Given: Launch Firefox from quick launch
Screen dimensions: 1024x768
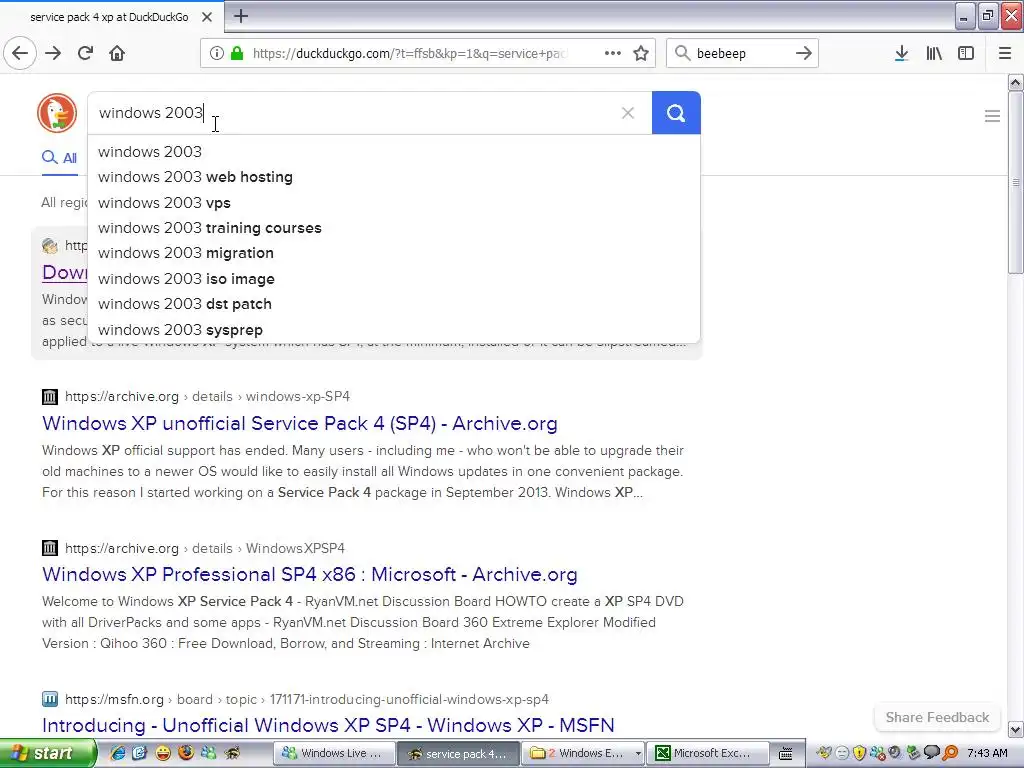Looking at the screenshot, I should pos(186,754).
